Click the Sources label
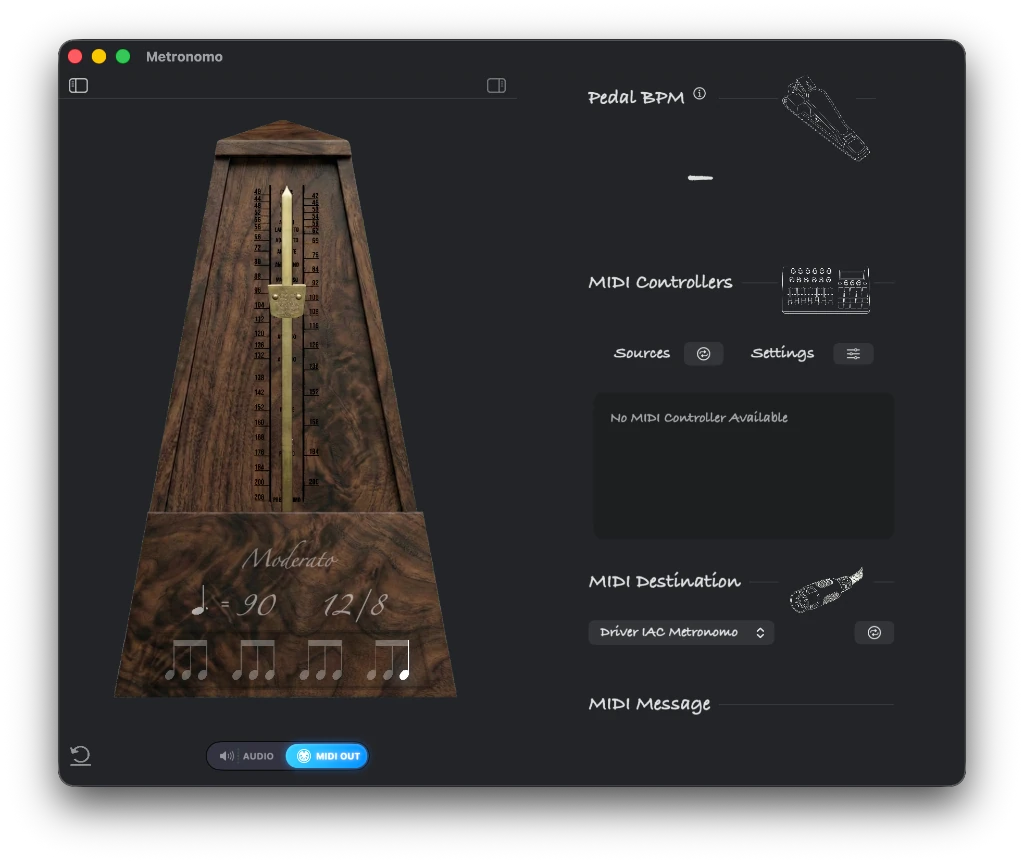The height and width of the screenshot is (863, 1024). pyautogui.click(x=642, y=353)
